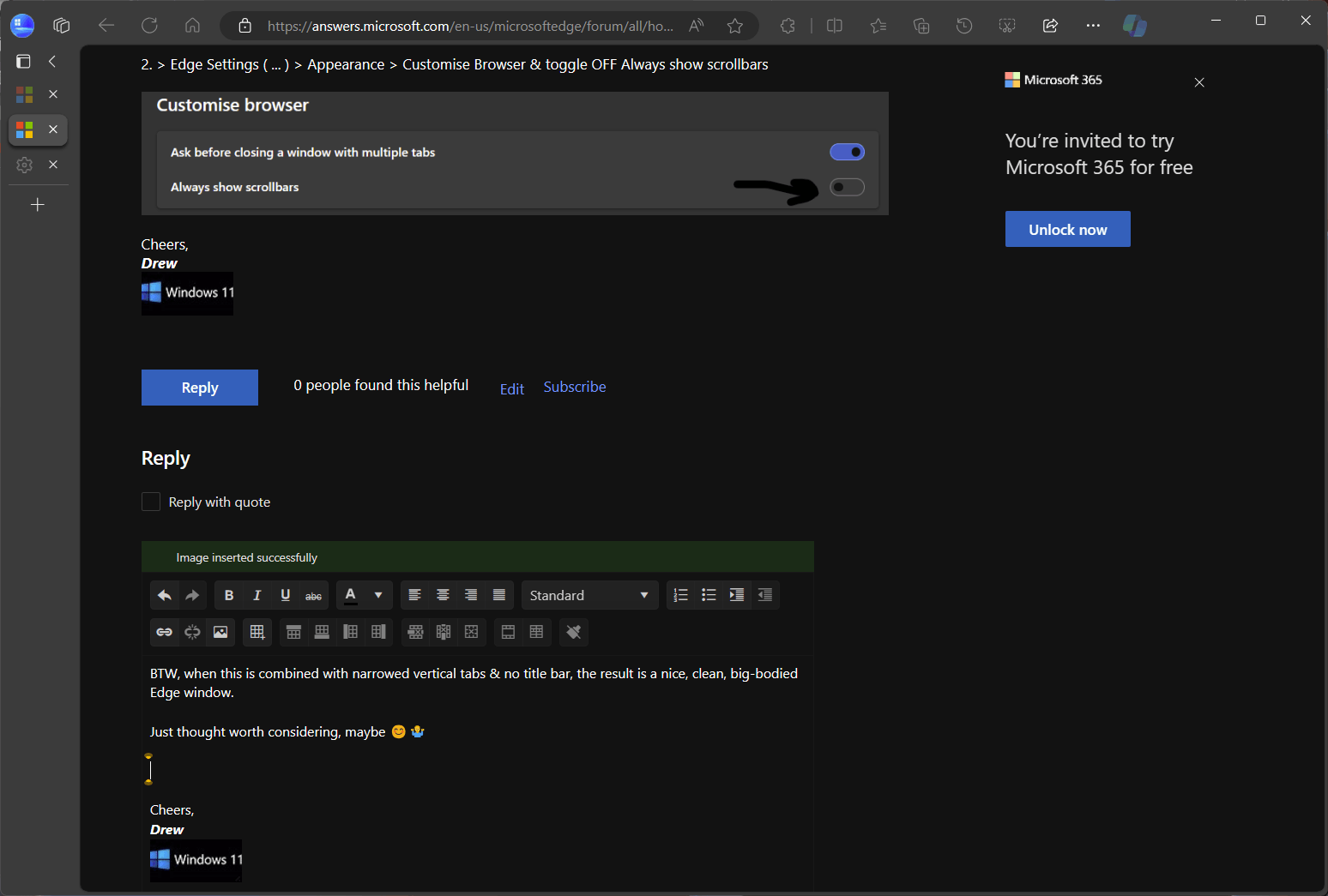Apply strikethrough formatting

314,595
